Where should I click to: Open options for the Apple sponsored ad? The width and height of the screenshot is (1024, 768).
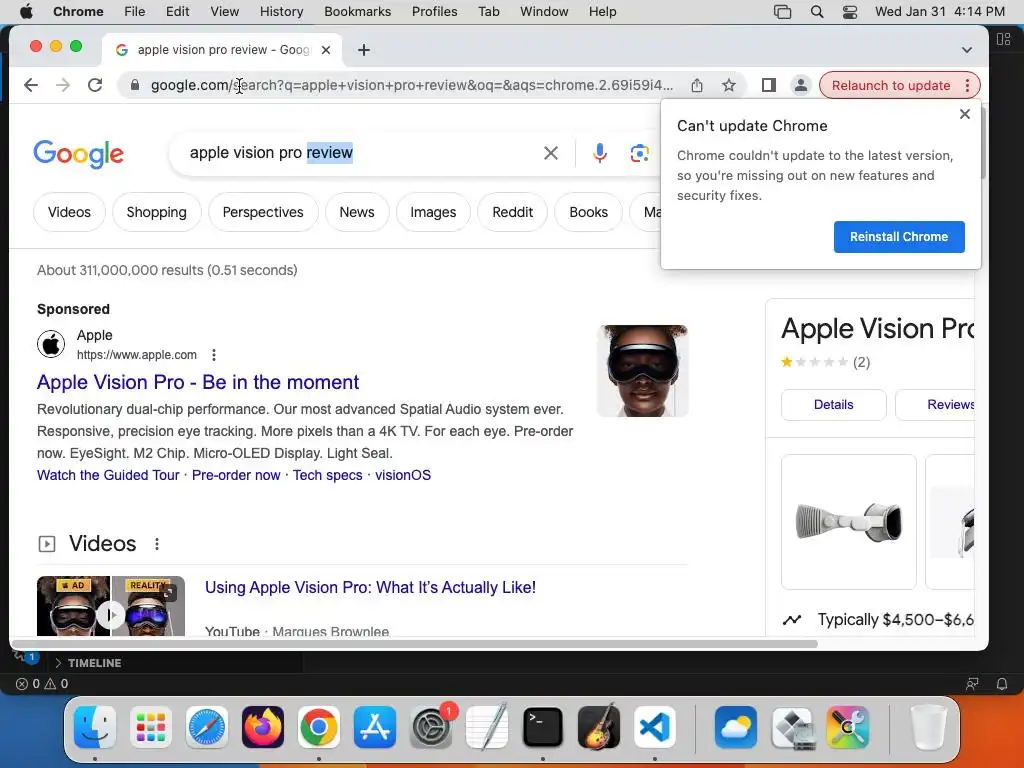pyautogui.click(x=214, y=355)
